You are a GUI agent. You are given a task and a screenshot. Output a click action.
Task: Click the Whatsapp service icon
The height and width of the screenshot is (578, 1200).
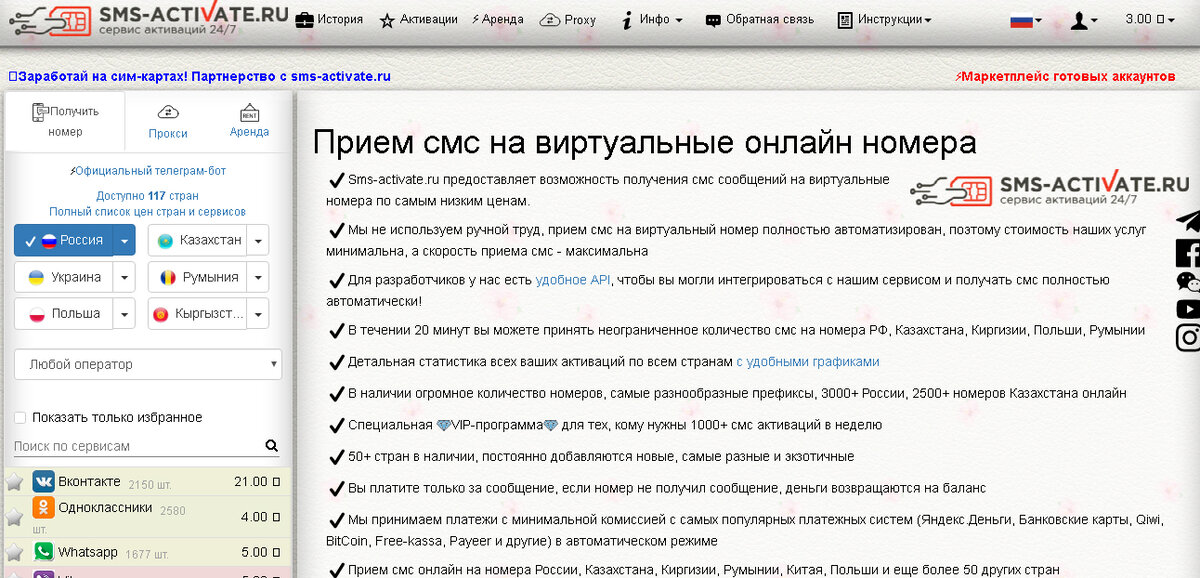(x=43, y=551)
